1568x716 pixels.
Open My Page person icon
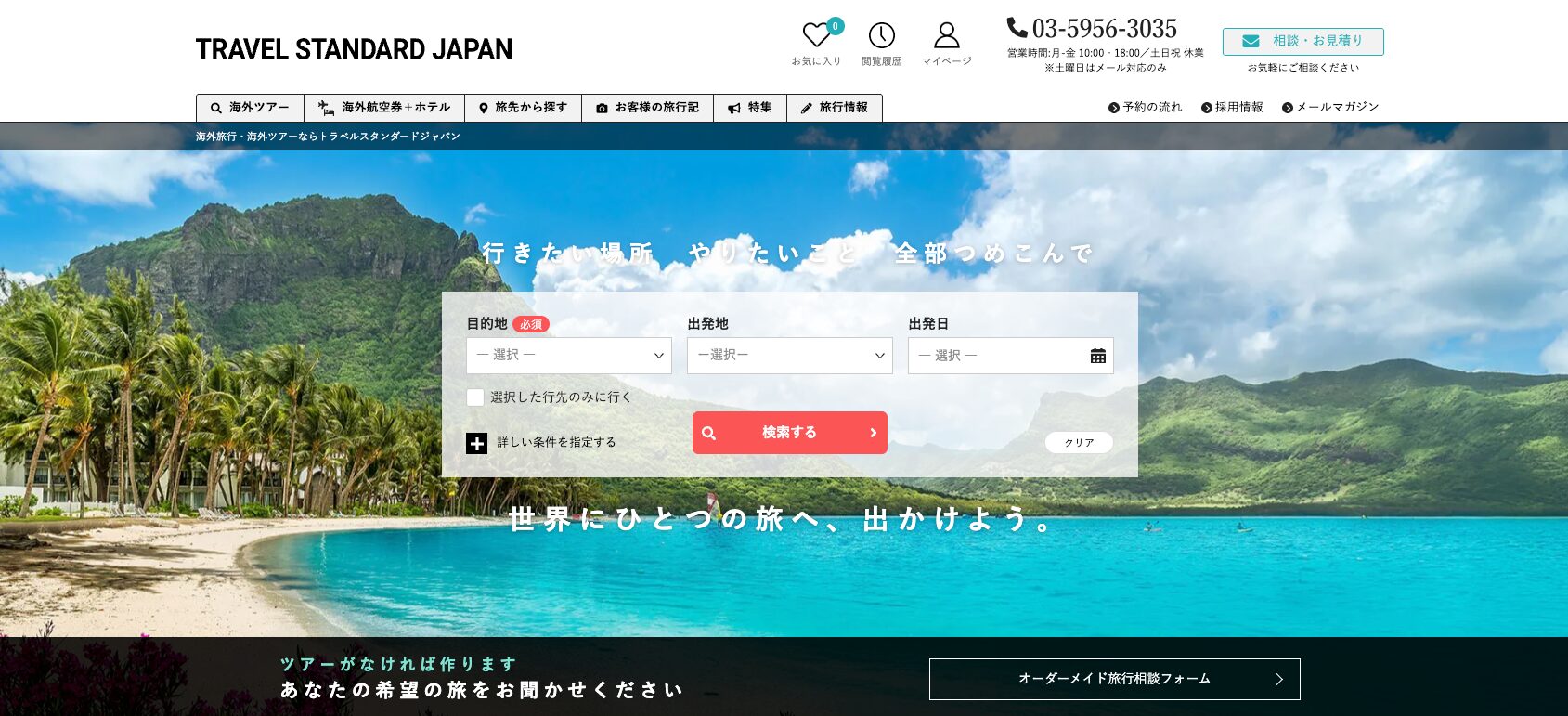click(x=946, y=36)
